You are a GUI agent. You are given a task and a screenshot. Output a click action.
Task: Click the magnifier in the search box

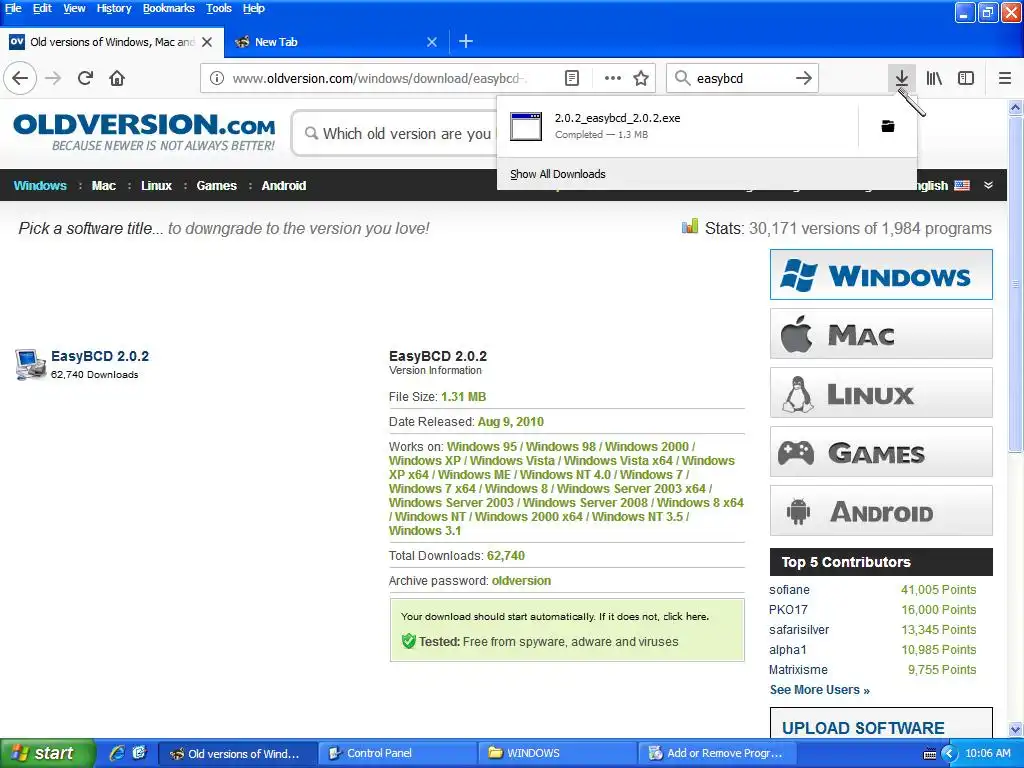click(682, 78)
